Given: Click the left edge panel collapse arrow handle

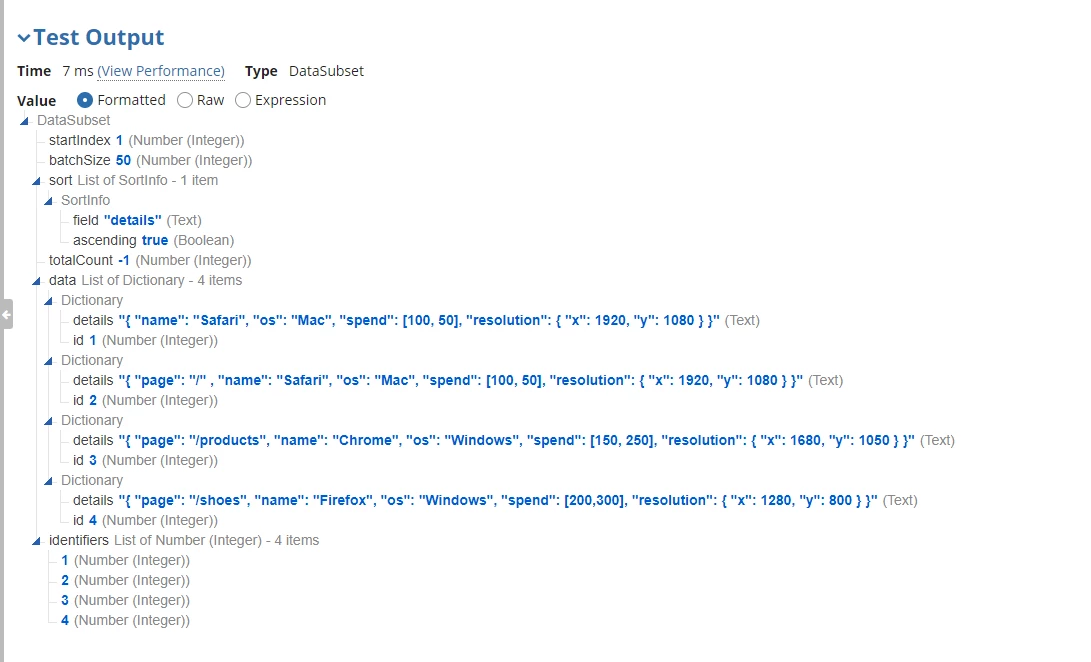Looking at the screenshot, I should 6,315.
